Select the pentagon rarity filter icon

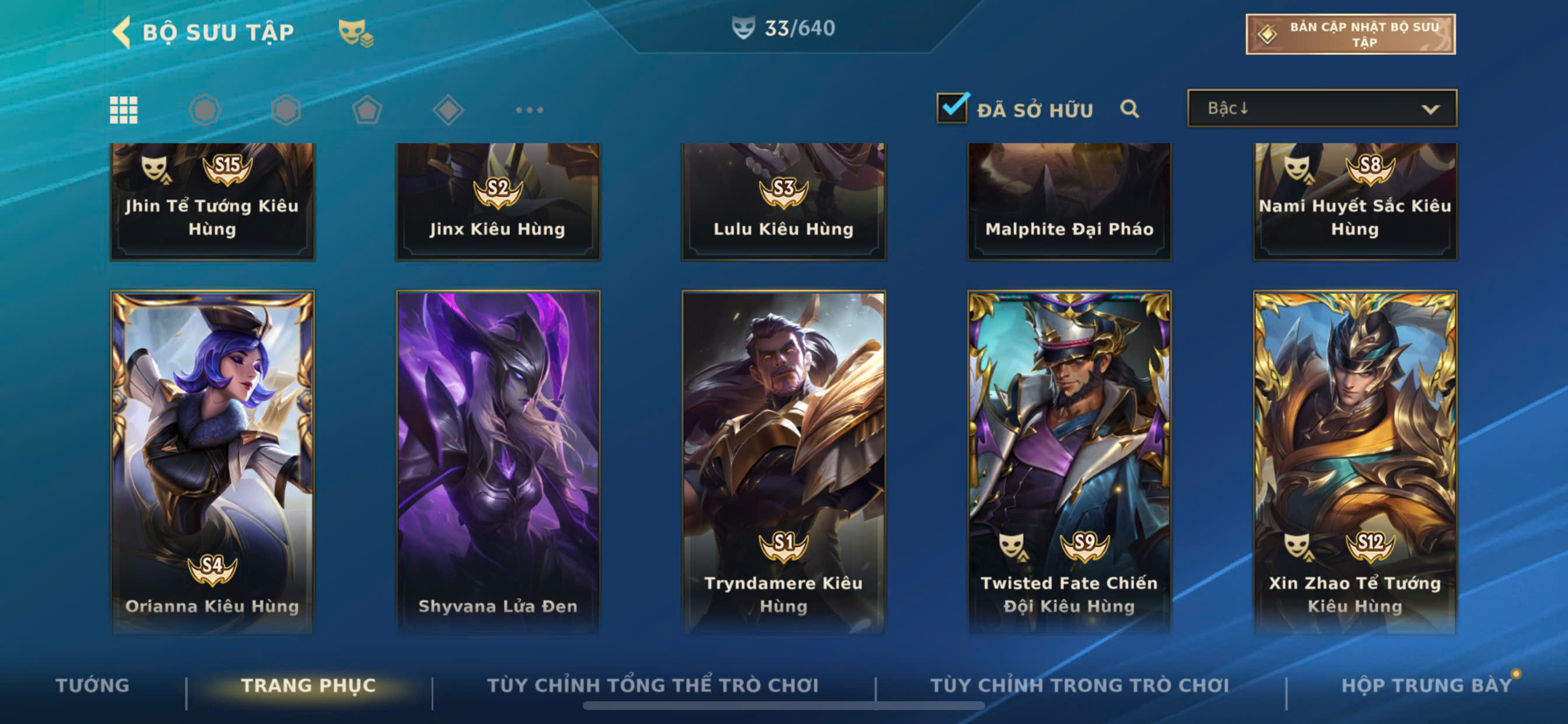tap(367, 110)
